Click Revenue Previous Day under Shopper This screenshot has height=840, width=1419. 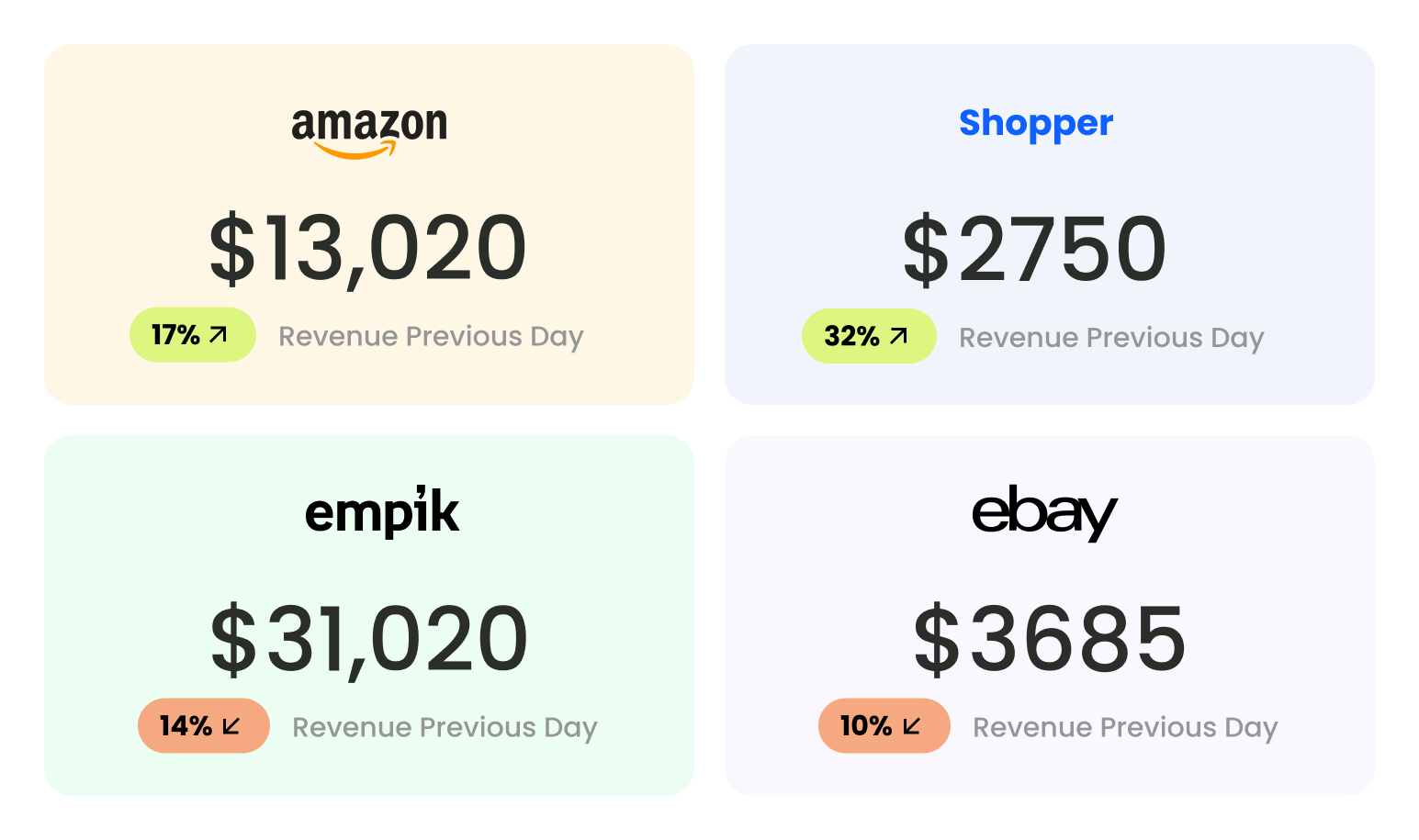[1111, 338]
